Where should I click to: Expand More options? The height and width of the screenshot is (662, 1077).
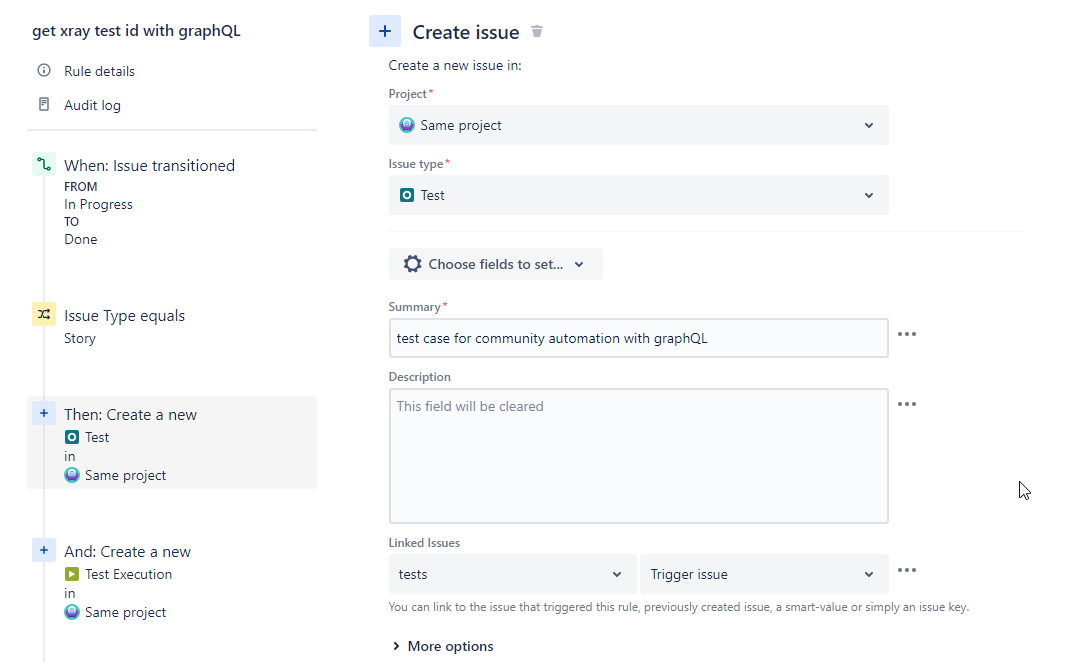[x=444, y=646]
